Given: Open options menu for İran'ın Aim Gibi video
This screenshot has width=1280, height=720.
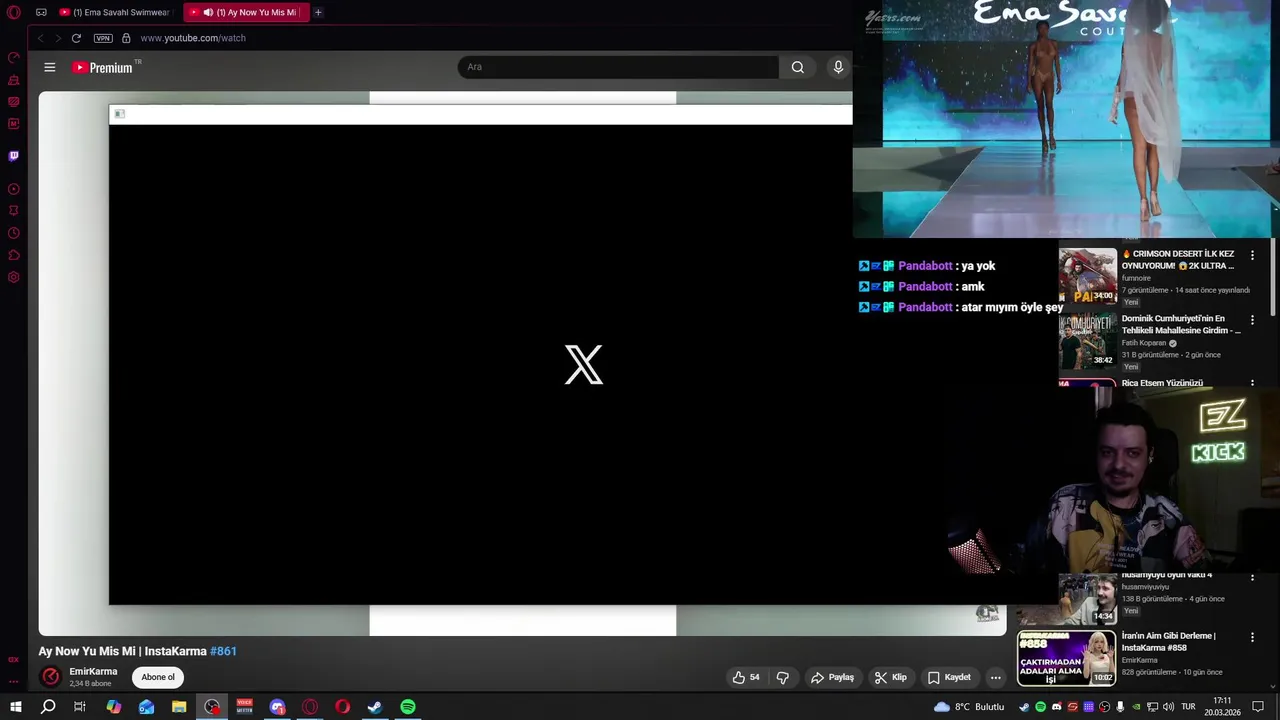Looking at the screenshot, I should pyautogui.click(x=1252, y=638).
